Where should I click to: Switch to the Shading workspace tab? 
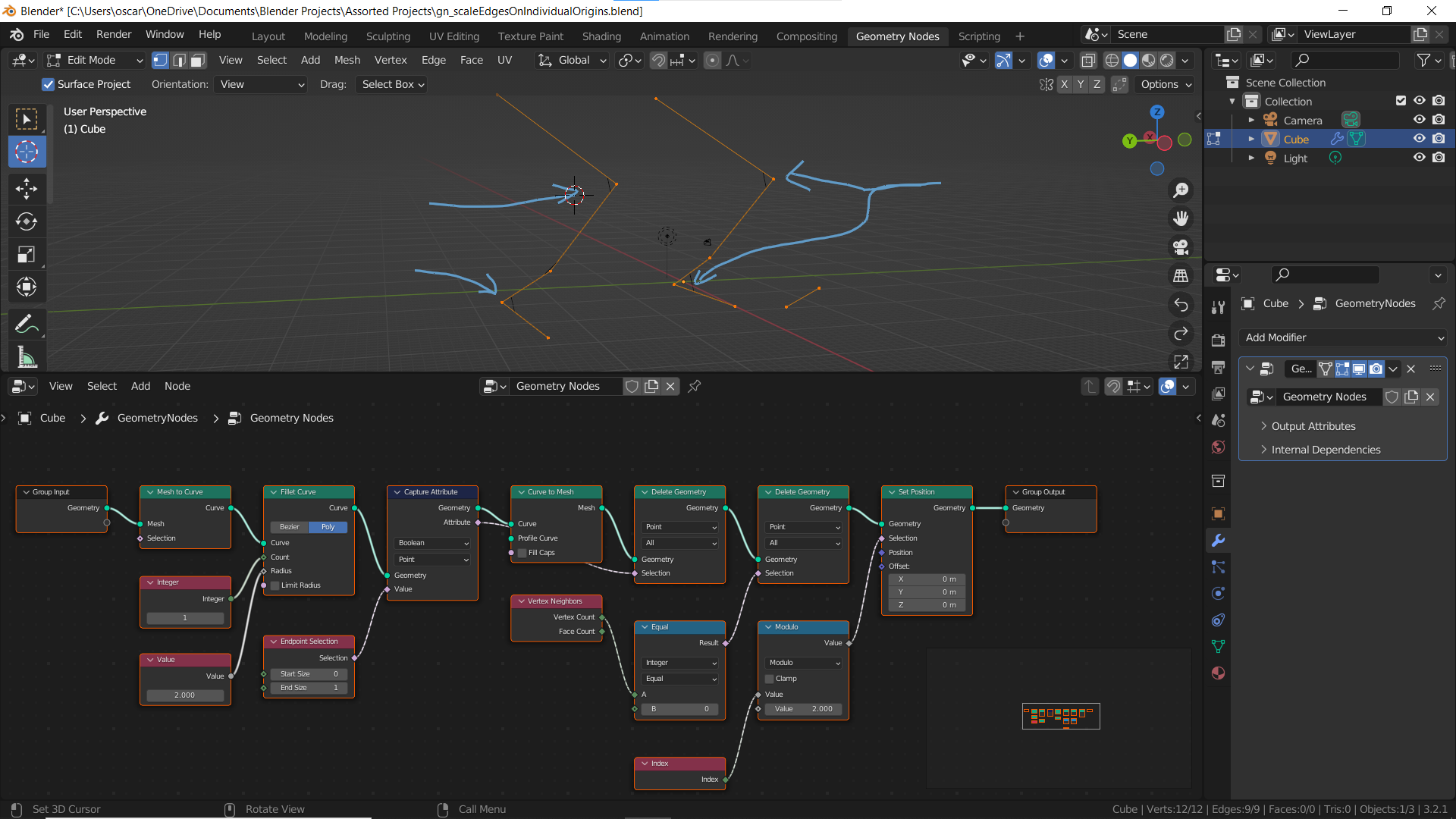click(601, 36)
